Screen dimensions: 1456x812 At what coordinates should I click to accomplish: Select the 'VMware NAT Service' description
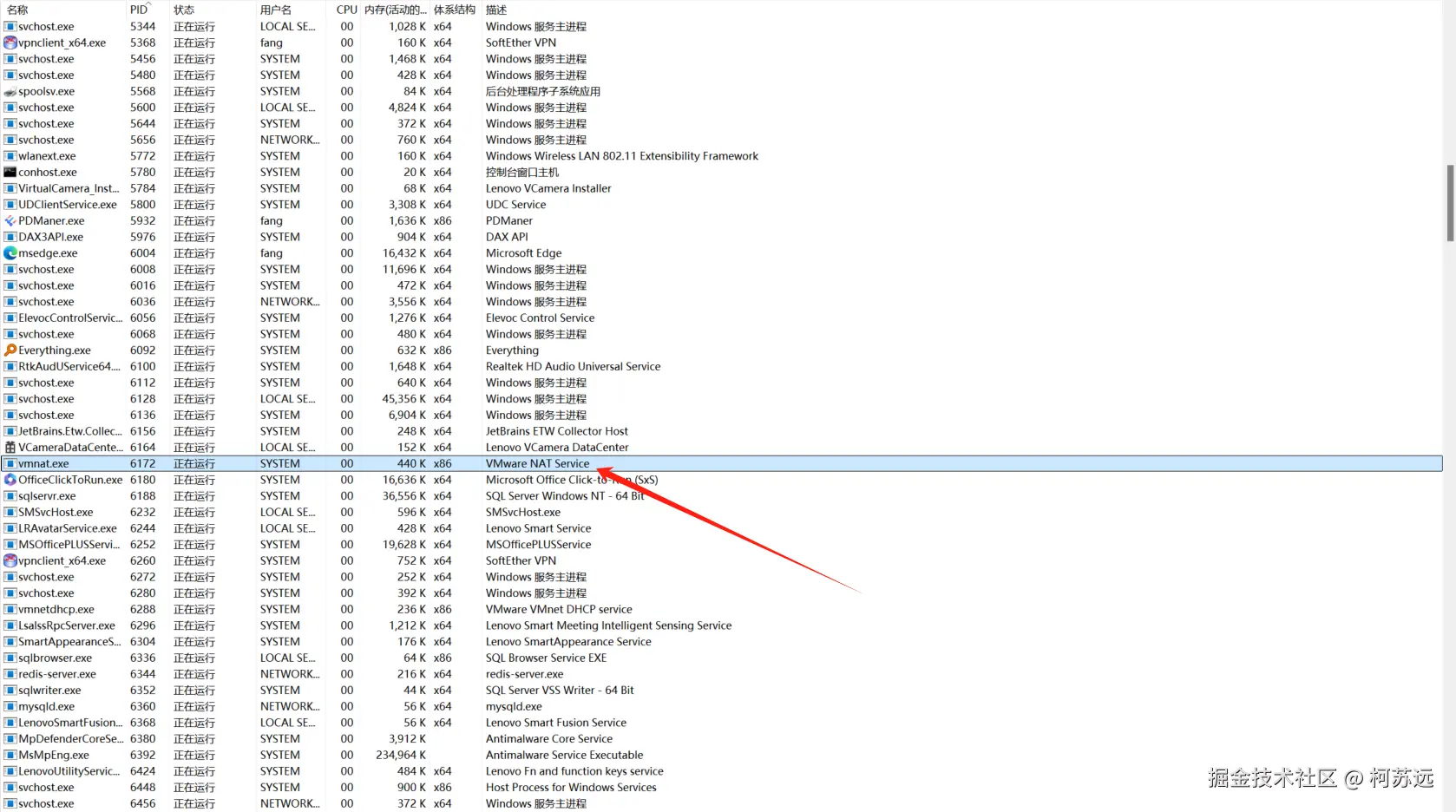538,464
